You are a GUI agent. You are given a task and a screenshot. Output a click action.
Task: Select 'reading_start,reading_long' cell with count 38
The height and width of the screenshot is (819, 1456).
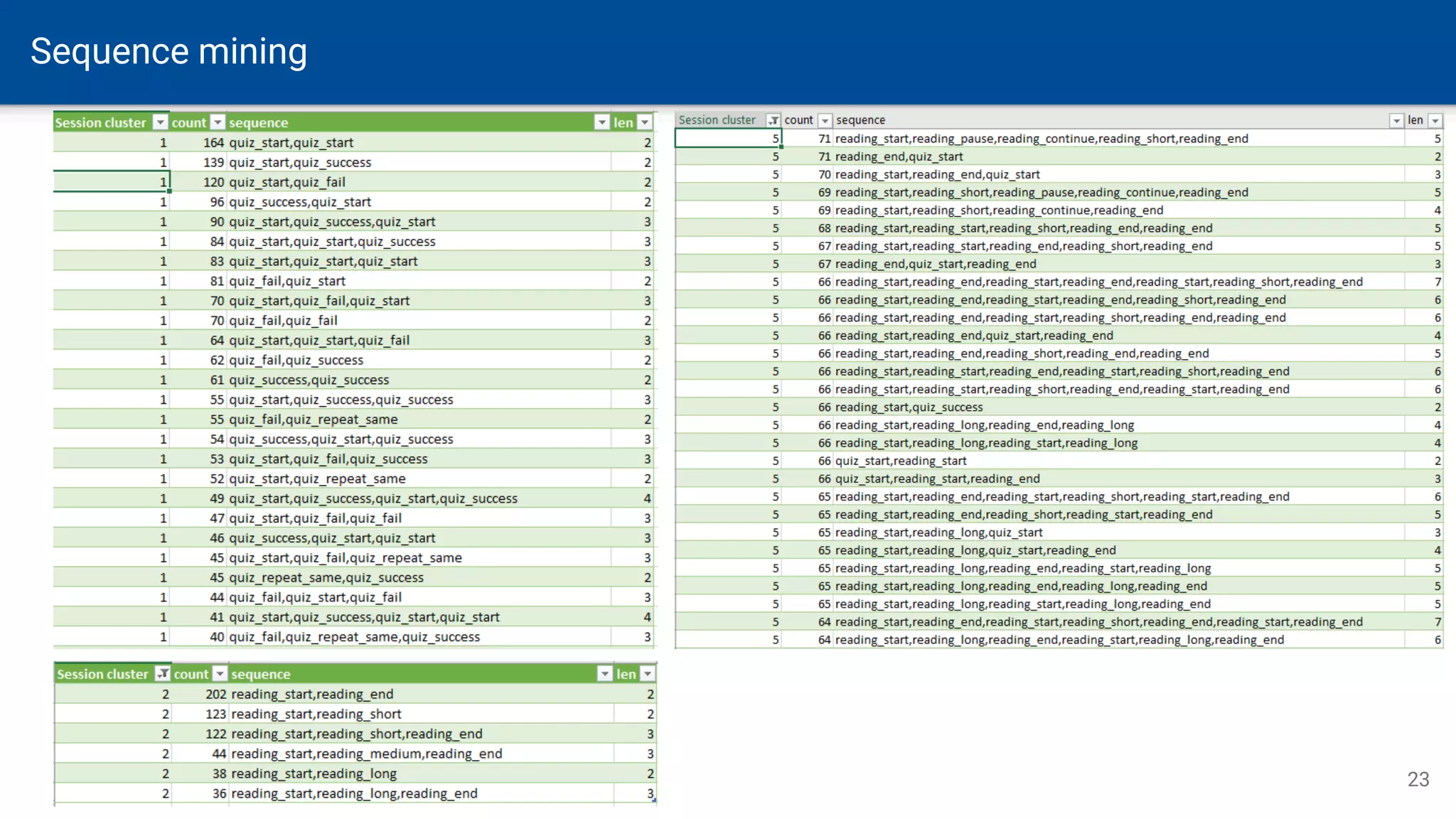pos(421,773)
